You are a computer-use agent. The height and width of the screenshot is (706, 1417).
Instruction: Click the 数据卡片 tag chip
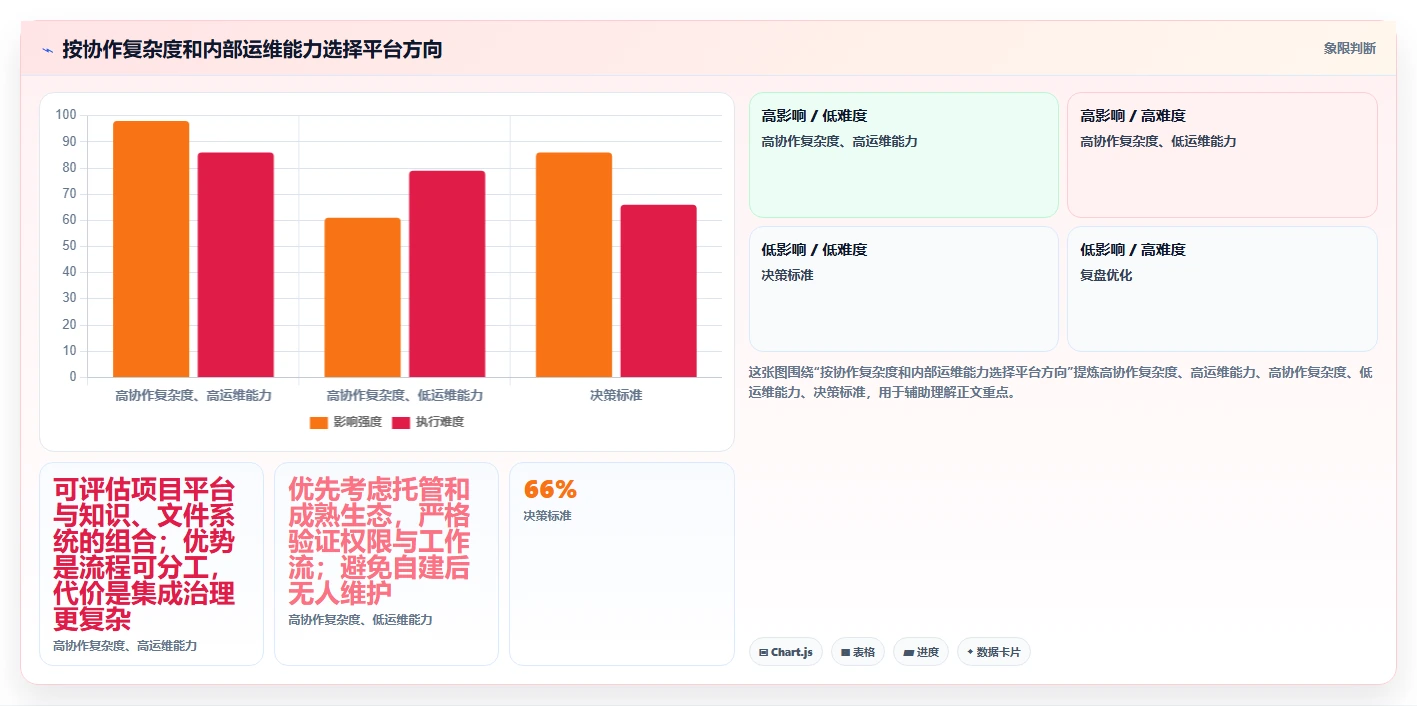tap(994, 652)
